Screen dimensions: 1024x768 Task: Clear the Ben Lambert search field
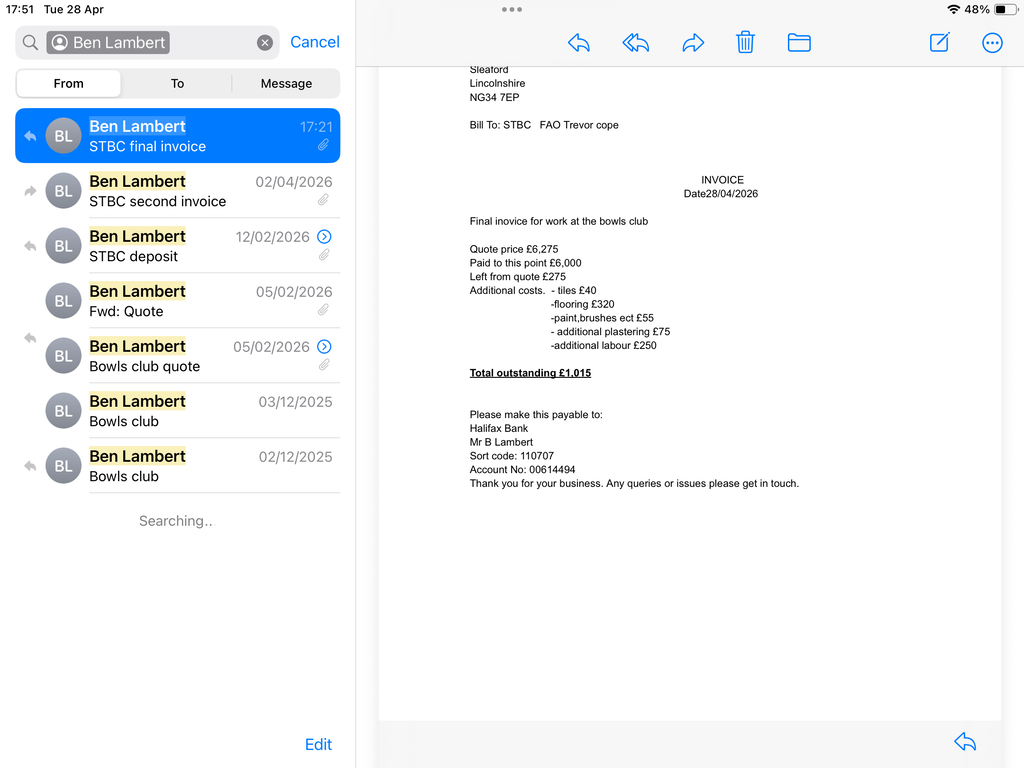click(x=264, y=42)
